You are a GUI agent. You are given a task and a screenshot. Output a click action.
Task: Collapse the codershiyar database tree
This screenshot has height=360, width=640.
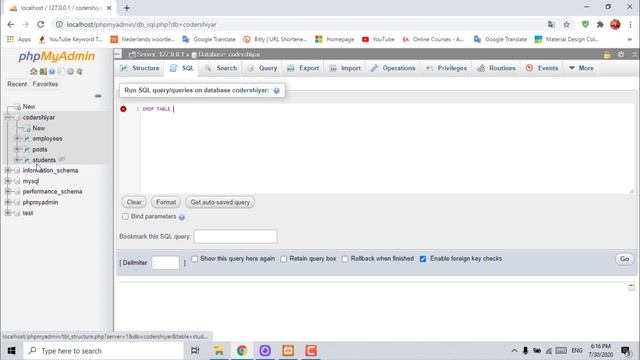[8, 117]
